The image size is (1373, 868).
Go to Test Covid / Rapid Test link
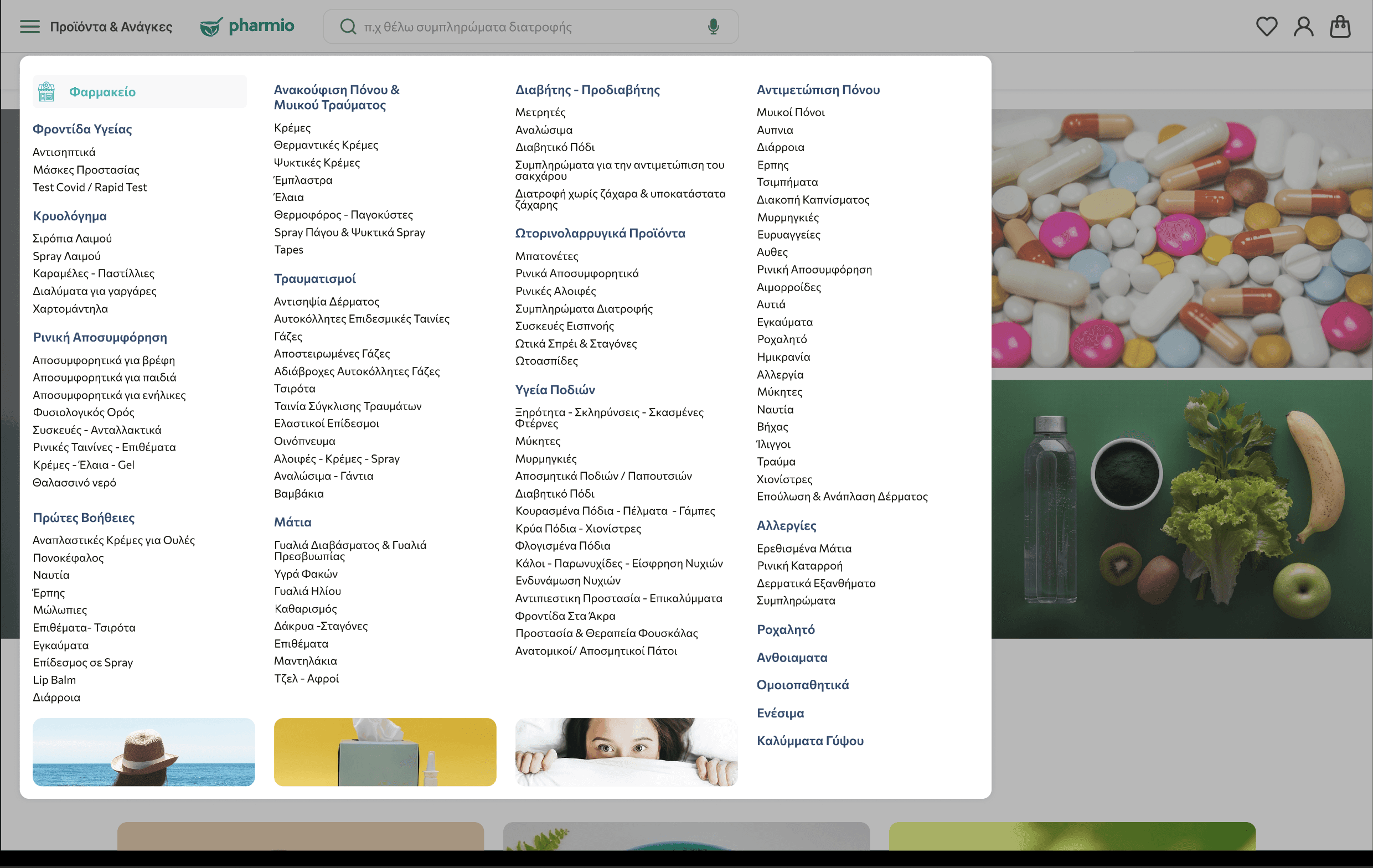(90, 187)
